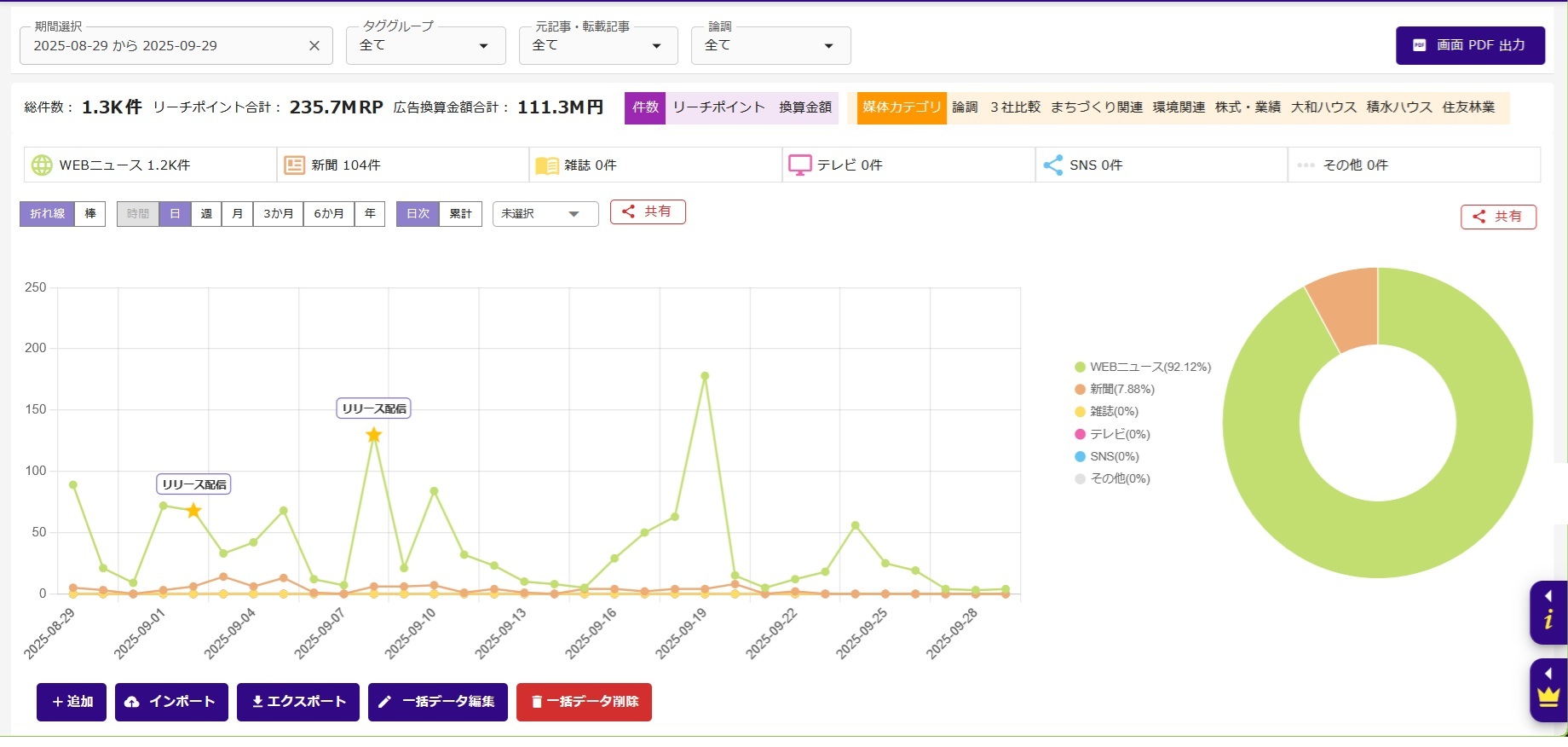The height and width of the screenshot is (747, 1568).
Task: Select the 3社比較 tab
Action: pos(1015,107)
